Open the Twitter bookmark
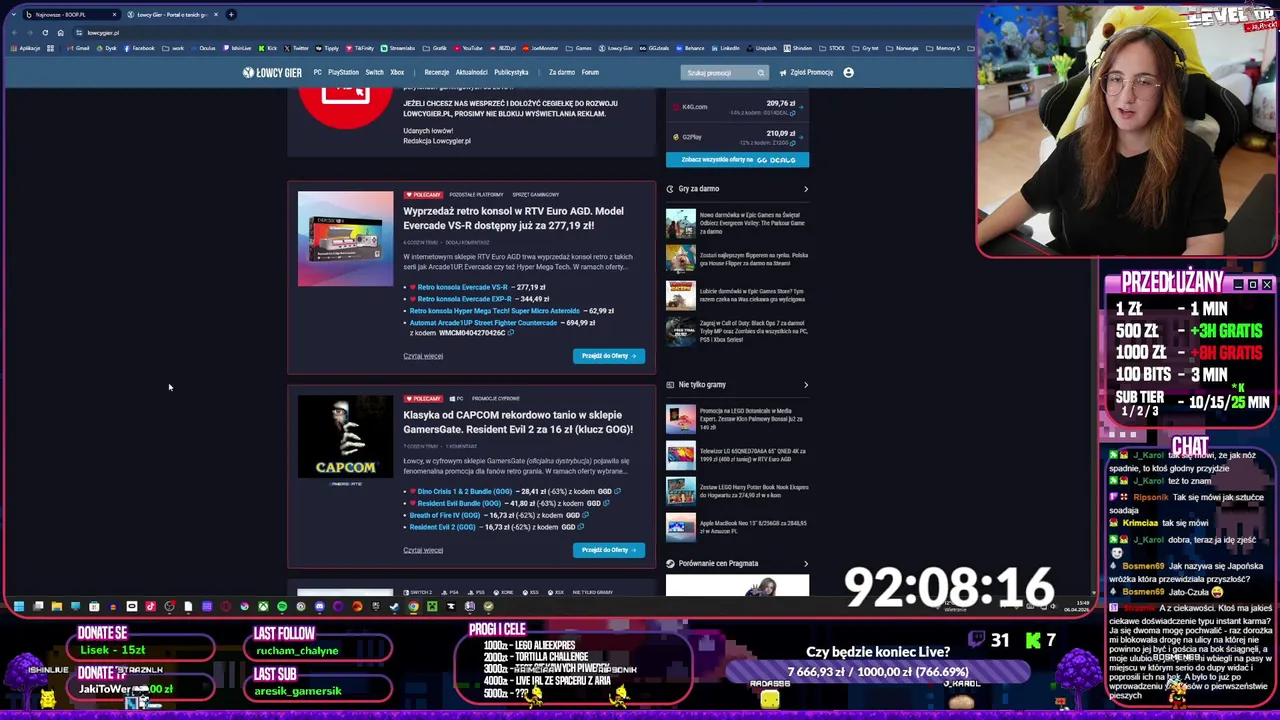This screenshot has height=720, width=1280. pos(297,48)
